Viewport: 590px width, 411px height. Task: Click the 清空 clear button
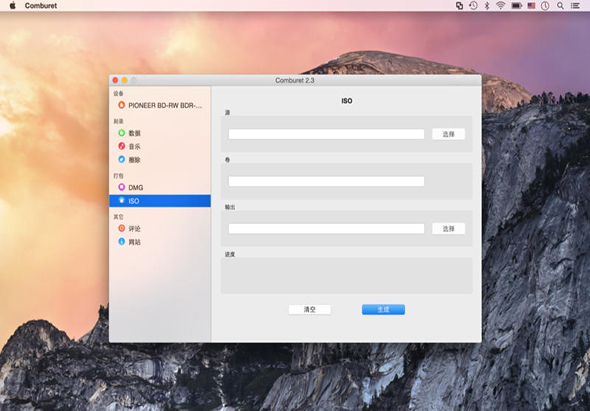[x=310, y=309]
